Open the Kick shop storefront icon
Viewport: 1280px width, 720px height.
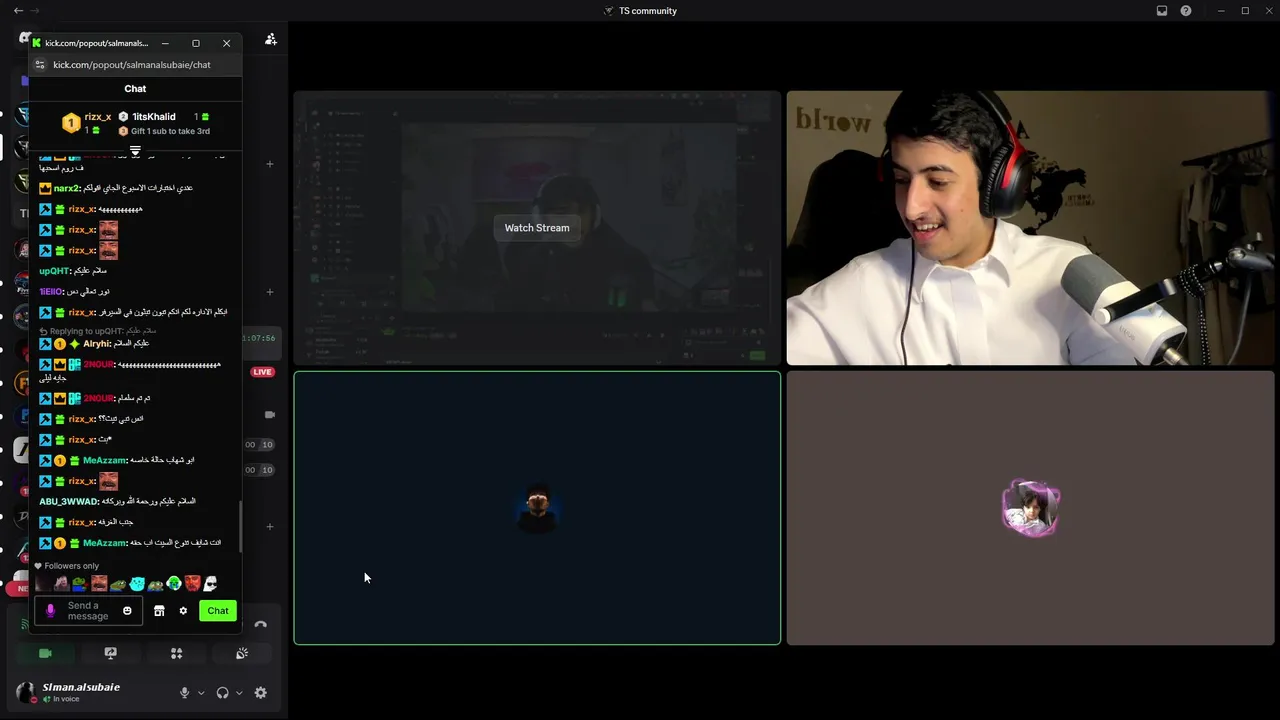coord(159,611)
